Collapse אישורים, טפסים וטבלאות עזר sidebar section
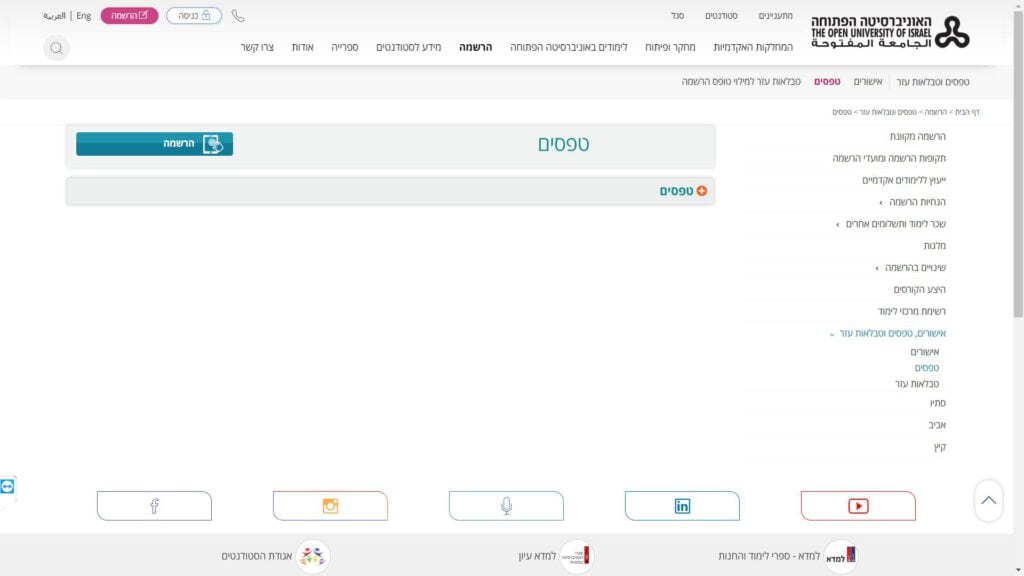This screenshot has width=1024, height=576. pos(888,333)
